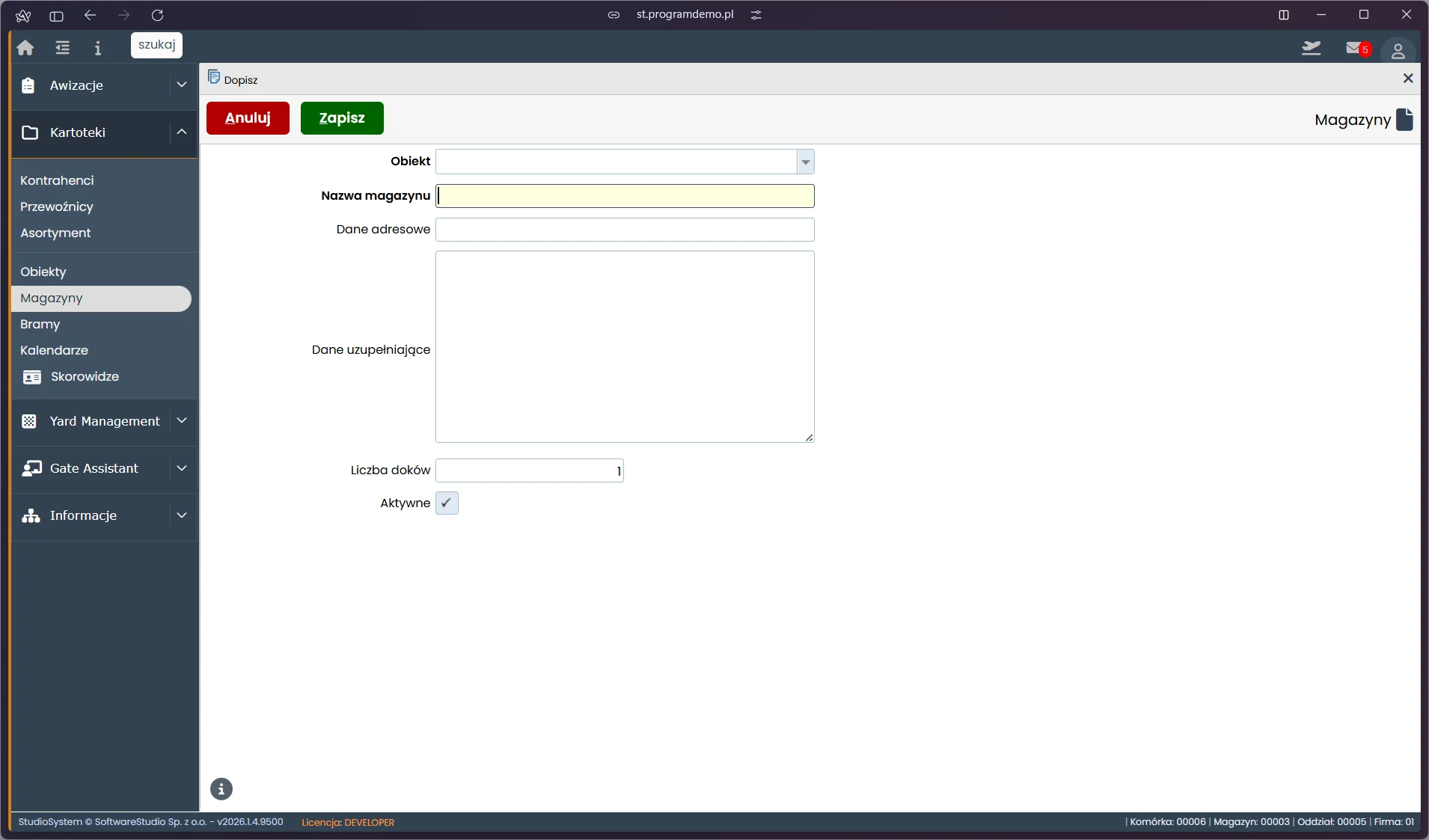Screen dimensions: 1429x840
Task: Click Awizacje menu label
Action: [x=76, y=85]
